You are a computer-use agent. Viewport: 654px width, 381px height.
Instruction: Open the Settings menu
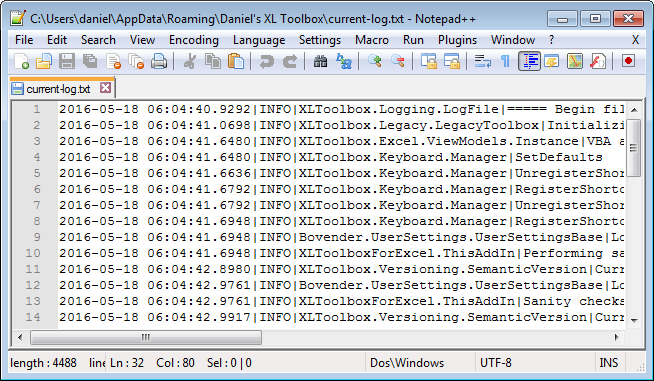[320, 40]
